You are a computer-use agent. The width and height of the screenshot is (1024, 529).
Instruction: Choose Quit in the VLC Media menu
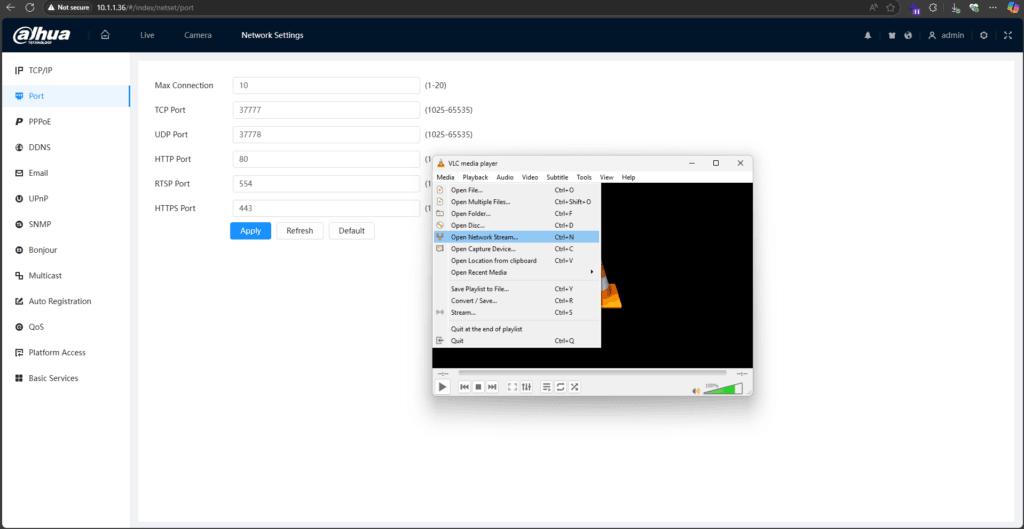(517, 341)
